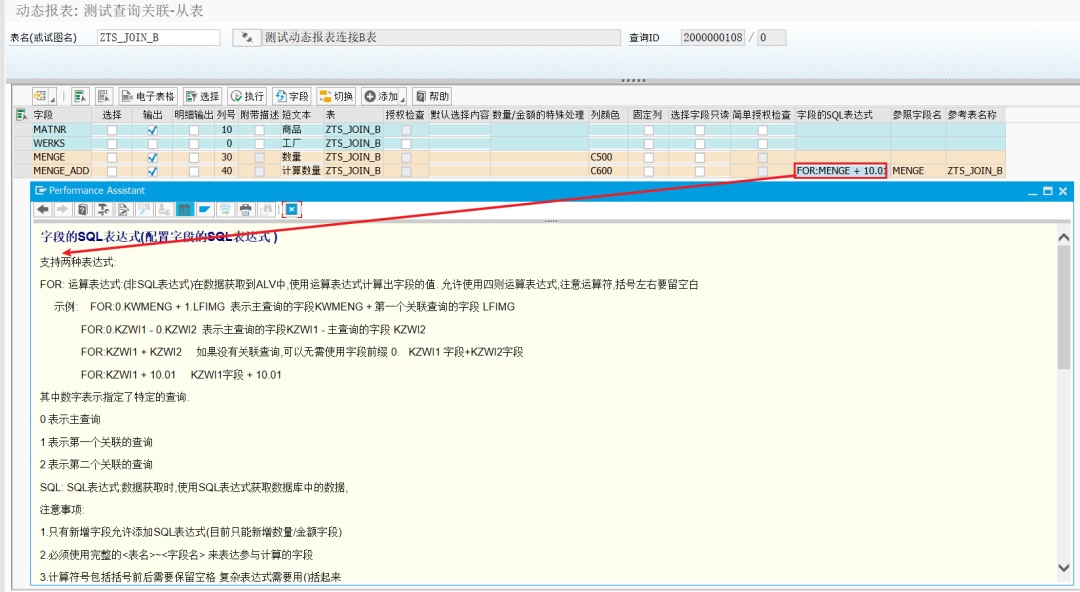Close help via blue X toolbar icon
The image size is (1080, 592).
pyautogui.click(x=292, y=210)
